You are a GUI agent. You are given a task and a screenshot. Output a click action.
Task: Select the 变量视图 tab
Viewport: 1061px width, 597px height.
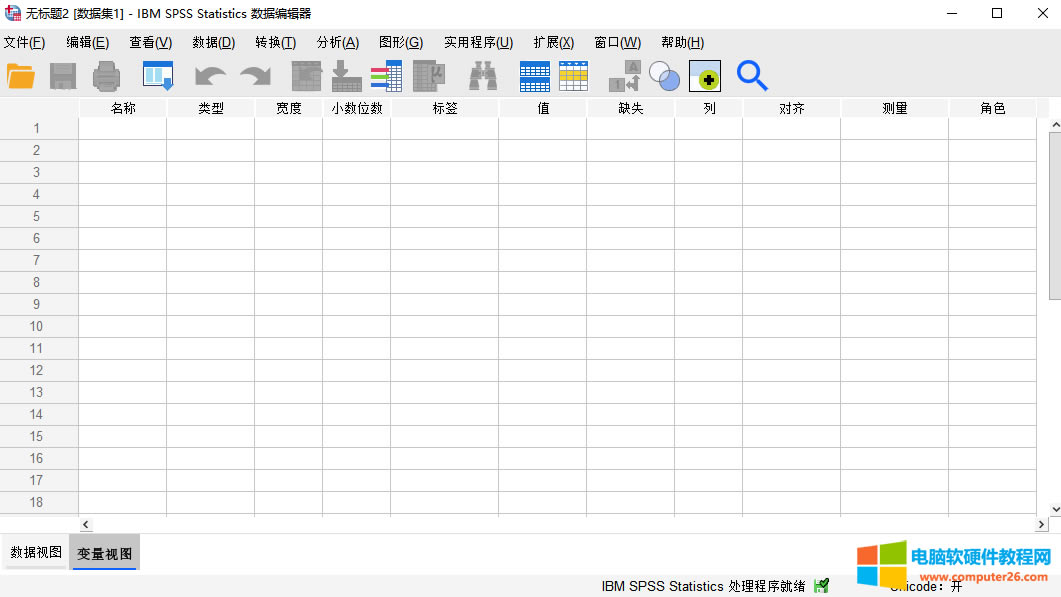(105, 553)
